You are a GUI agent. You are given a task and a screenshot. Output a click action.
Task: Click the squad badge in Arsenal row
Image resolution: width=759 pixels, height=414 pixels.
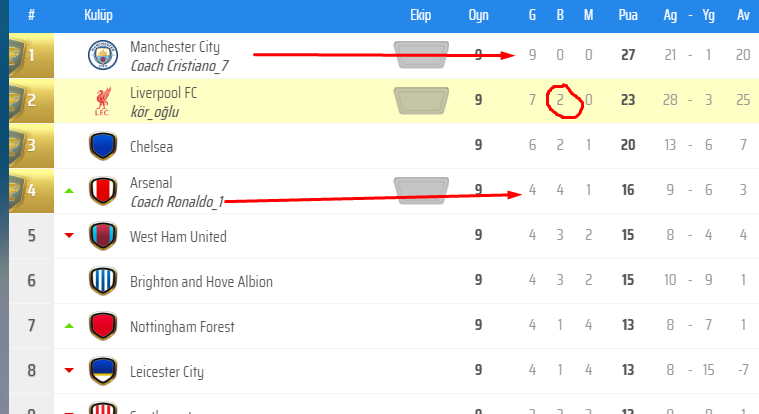click(x=421, y=190)
